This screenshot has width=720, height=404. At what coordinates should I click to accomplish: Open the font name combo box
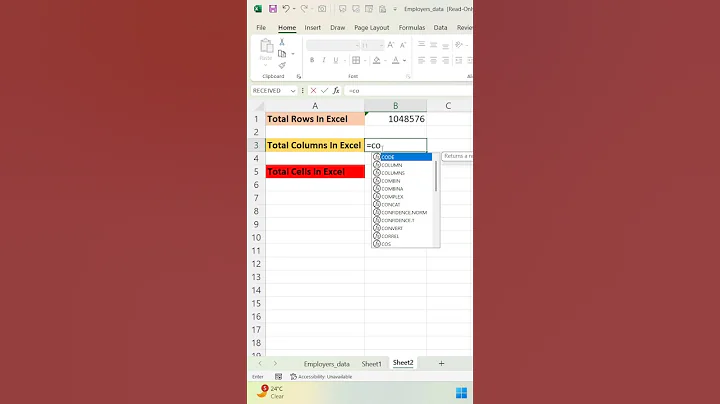[332, 45]
